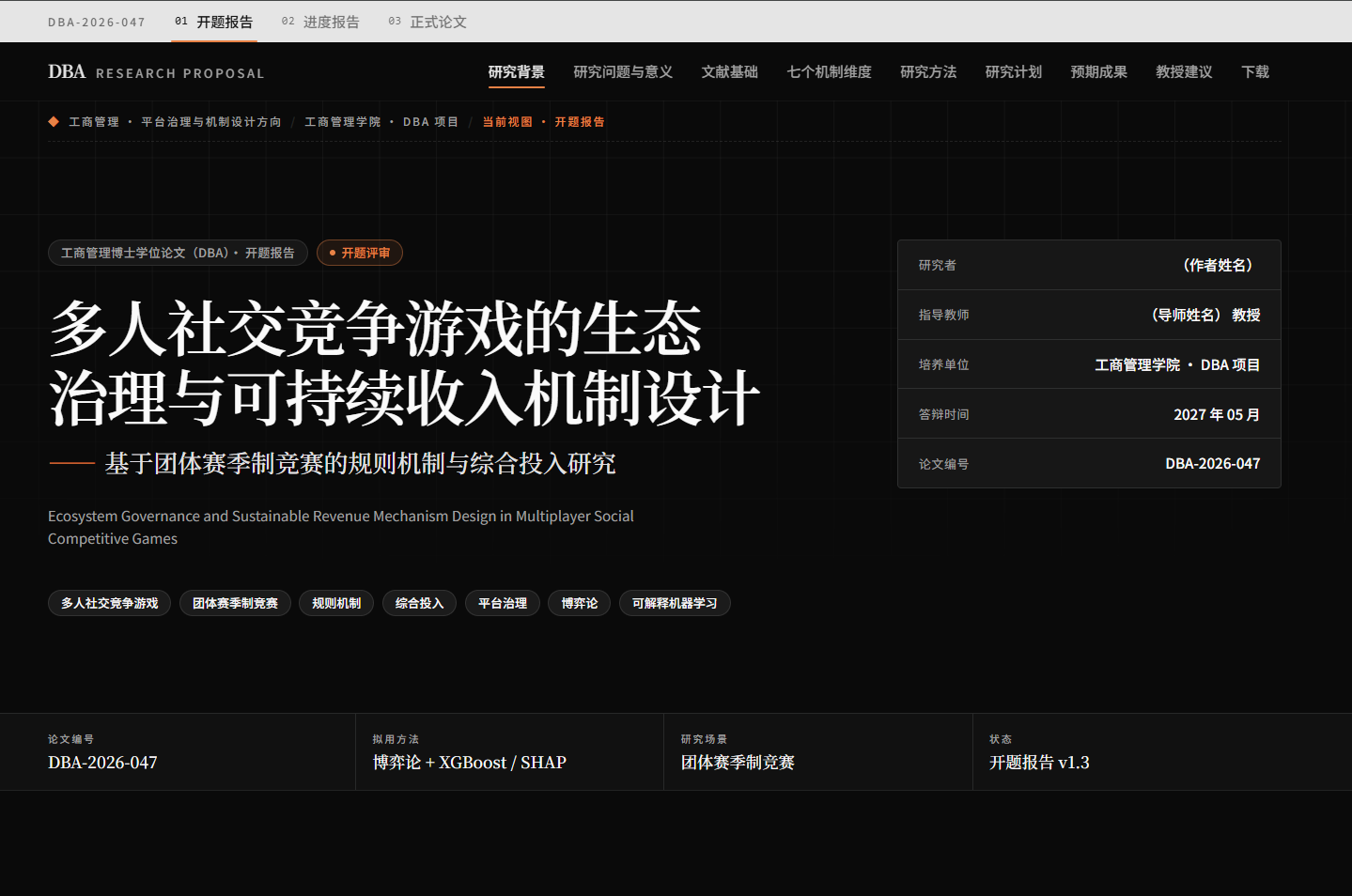This screenshot has height=896, width=1352.
Task: Click 研究者 row value (作者姓名)
Action: tap(1218, 265)
